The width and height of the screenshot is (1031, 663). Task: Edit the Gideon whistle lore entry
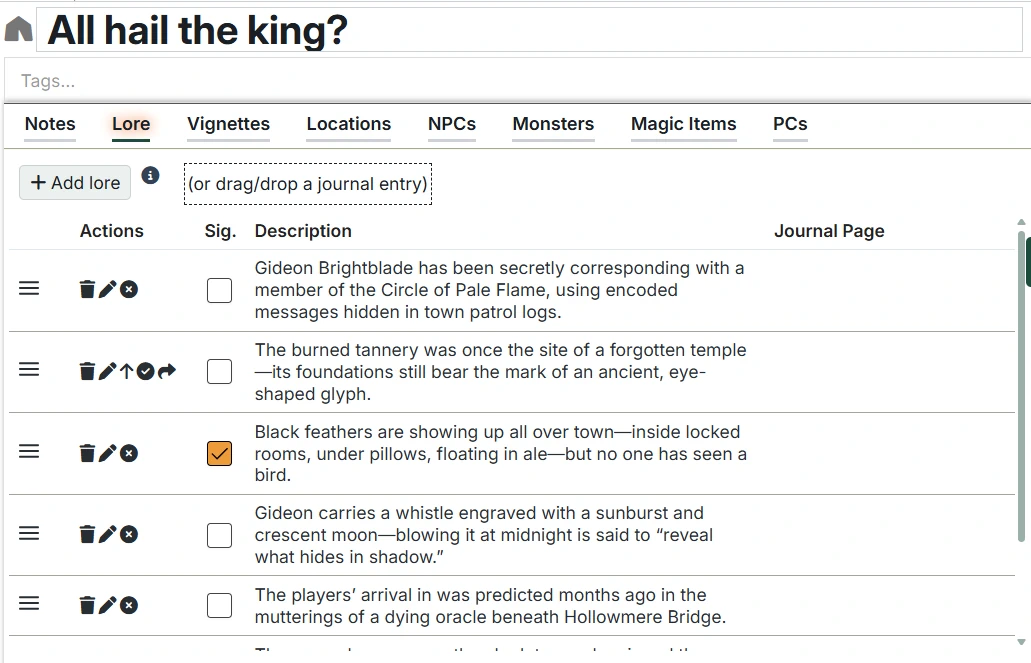107,535
